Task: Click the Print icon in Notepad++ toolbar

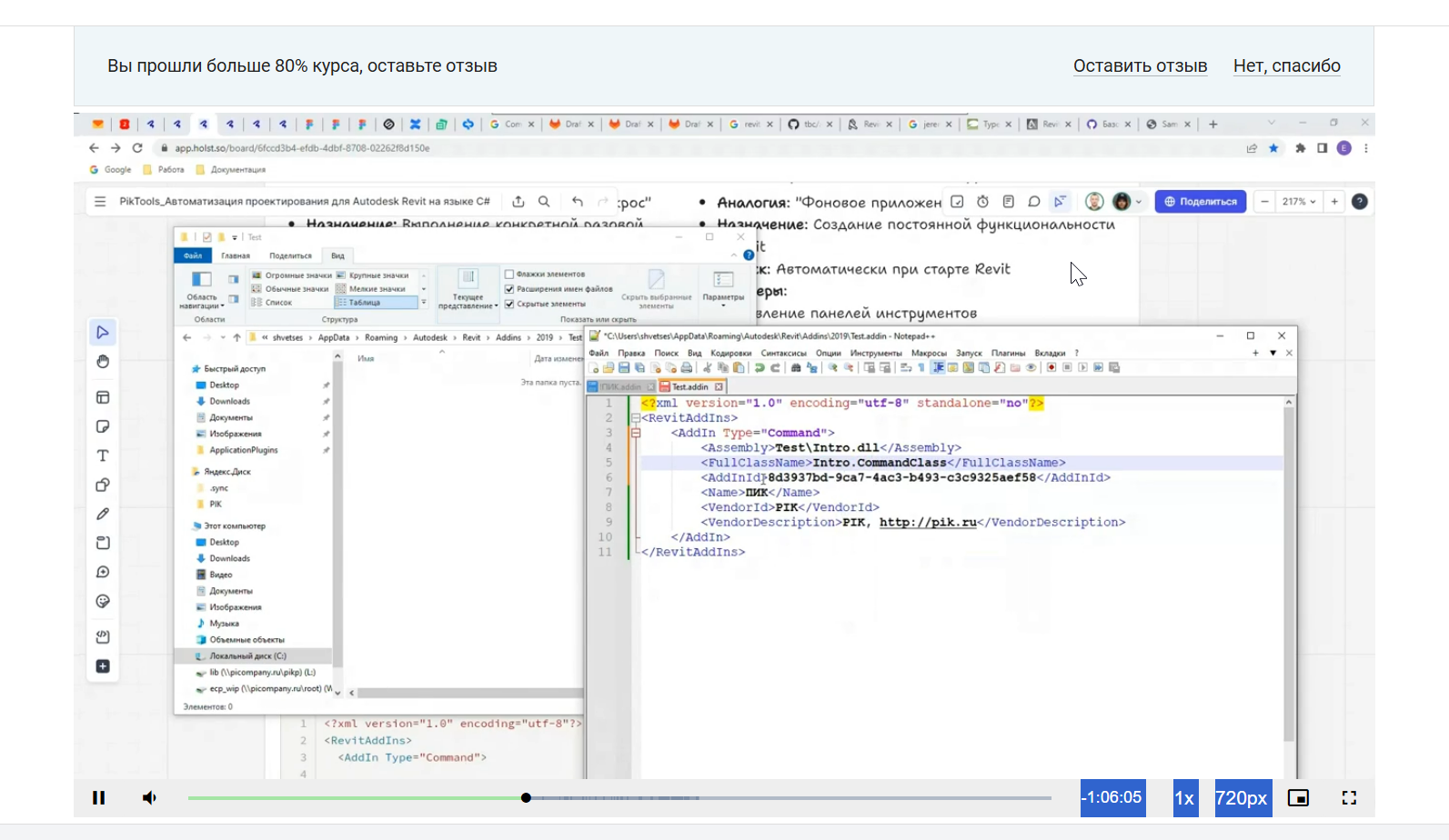Action: (x=687, y=368)
